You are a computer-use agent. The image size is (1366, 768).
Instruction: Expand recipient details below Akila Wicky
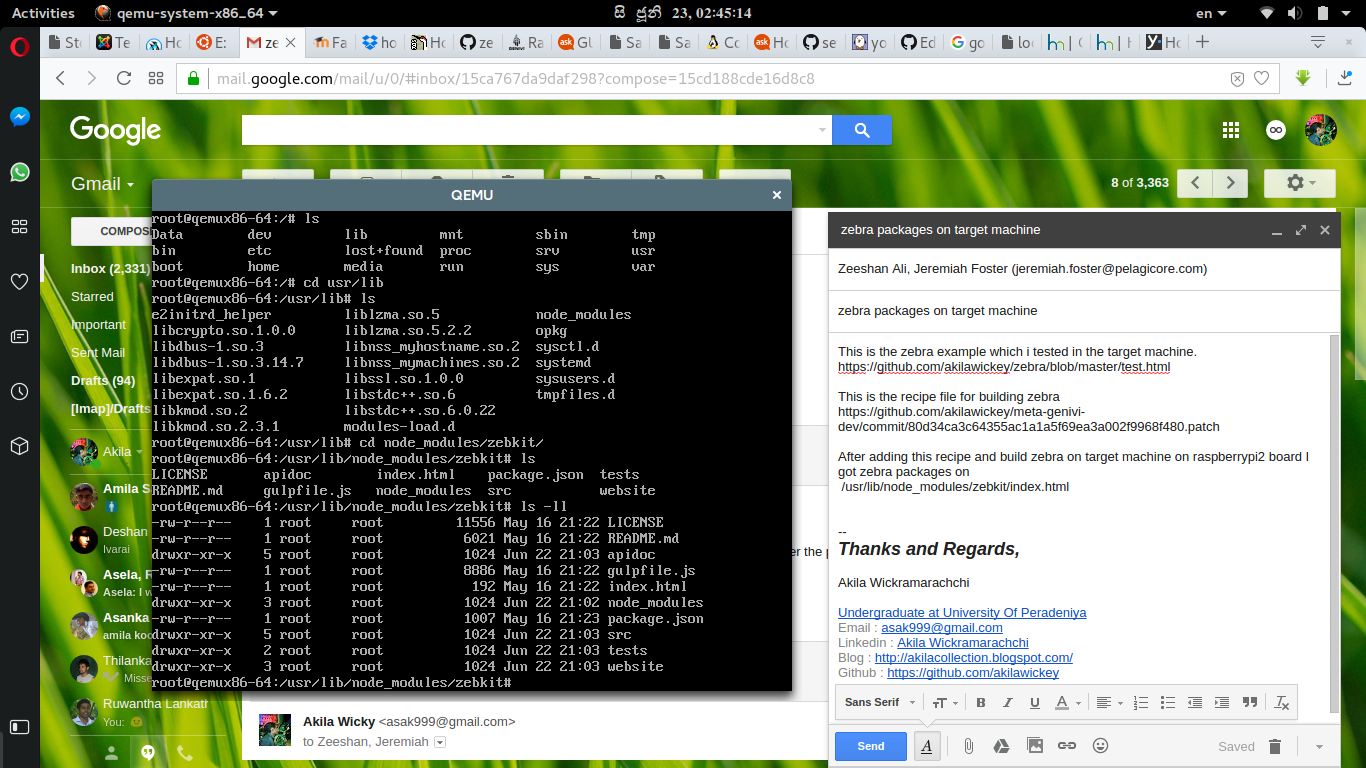(x=440, y=742)
